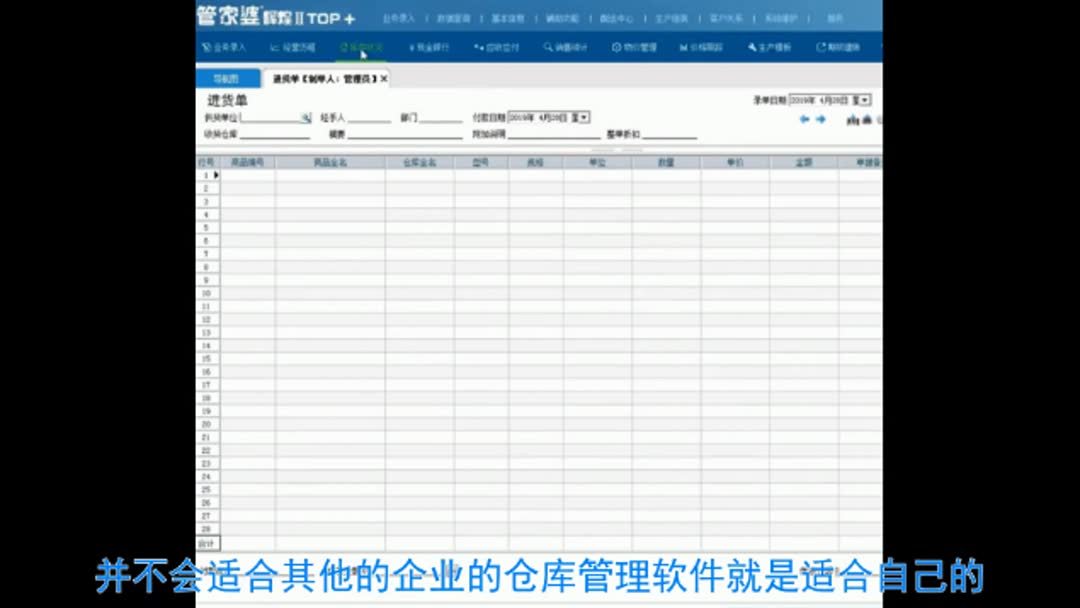This screenshot has height=608, width=1080.
Task: Open 经营历程 from the toolbar
Action: (x=290, y=46)
